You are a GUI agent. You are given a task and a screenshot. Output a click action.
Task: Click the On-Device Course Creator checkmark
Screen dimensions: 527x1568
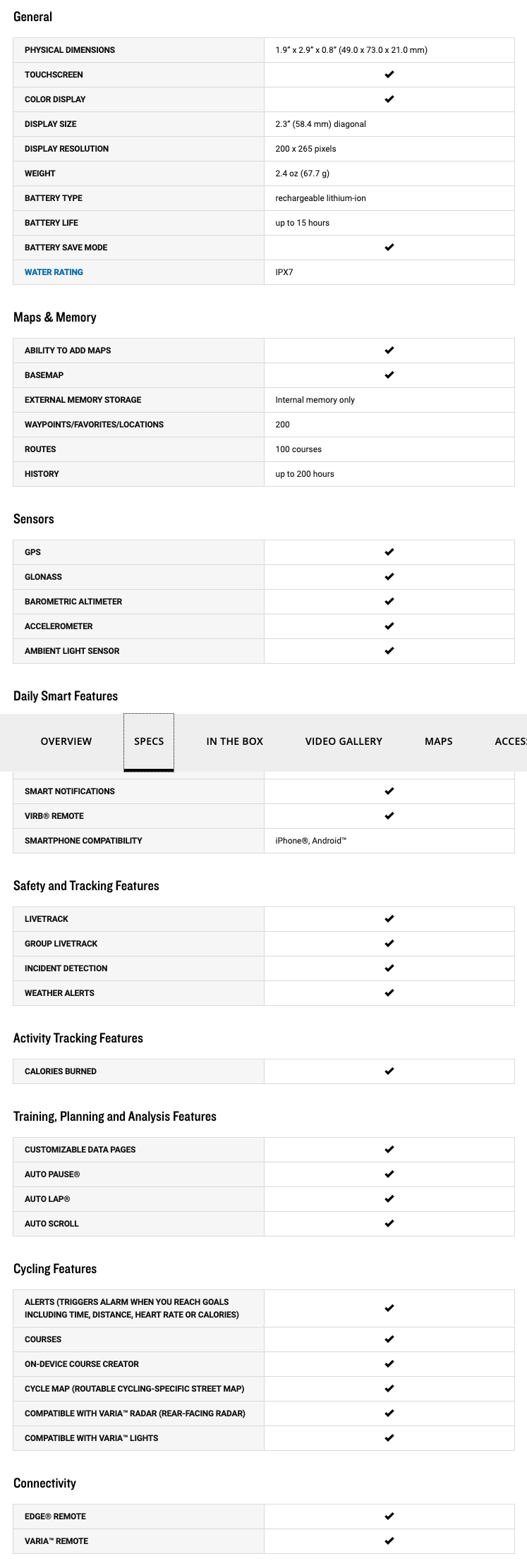pyautogui.click(x=389, y=1364)
